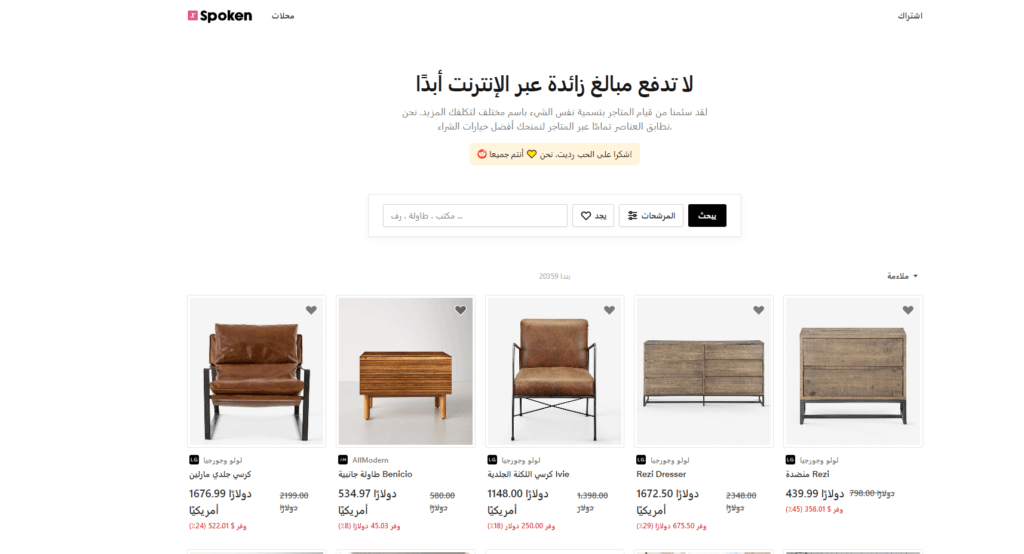Click the AllModern store icon
Screen dimensions: 1024x554
[x=343, y=460]
